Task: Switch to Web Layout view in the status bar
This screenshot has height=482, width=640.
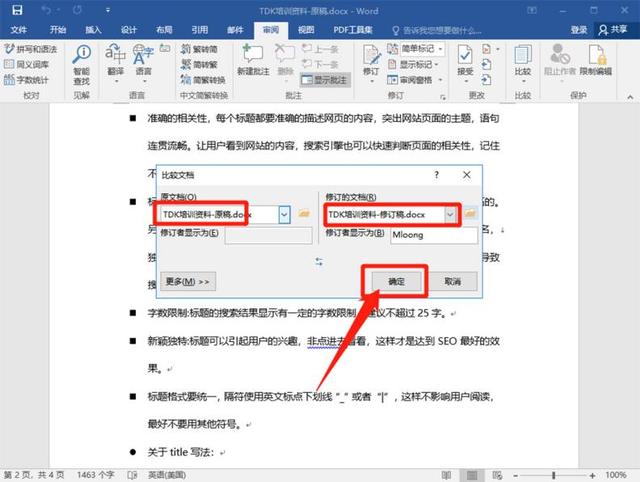Action: (x=497, y=475)
